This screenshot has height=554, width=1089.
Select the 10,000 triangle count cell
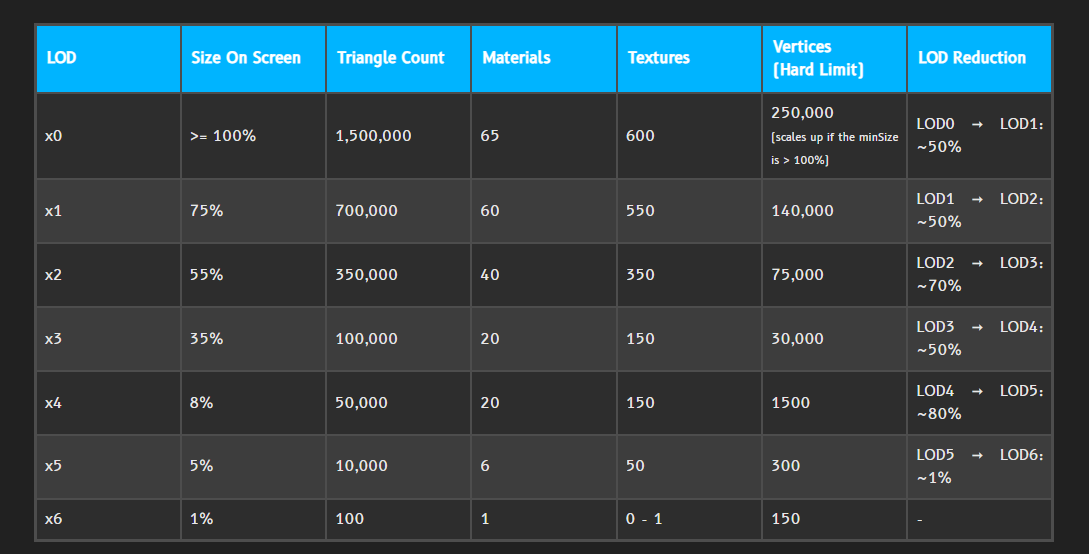point(362,466)
